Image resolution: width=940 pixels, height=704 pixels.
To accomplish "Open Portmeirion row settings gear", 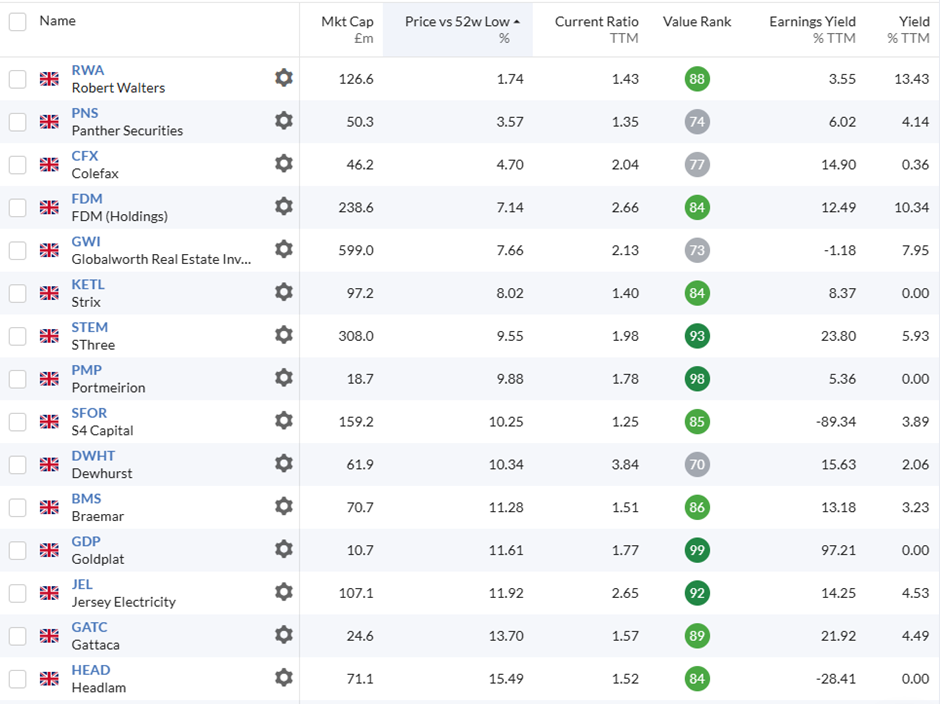I will click(284, 378).
